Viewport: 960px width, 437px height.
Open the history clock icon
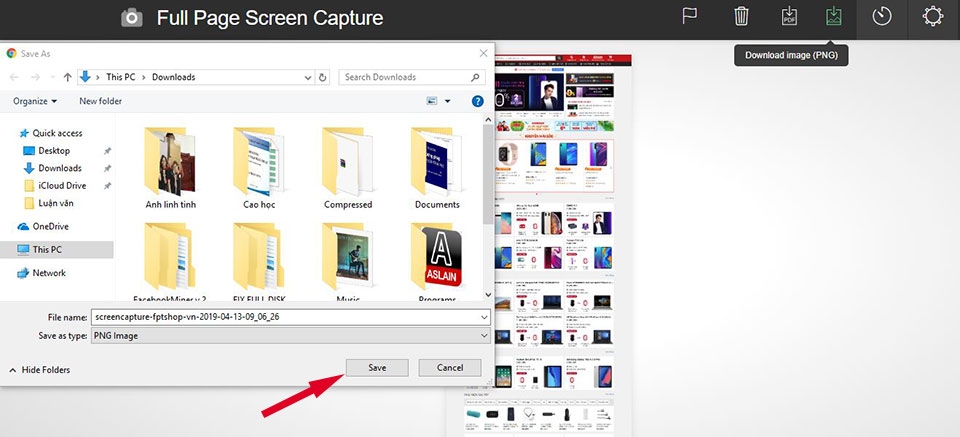pyautogui.click(x=882, y=17)
